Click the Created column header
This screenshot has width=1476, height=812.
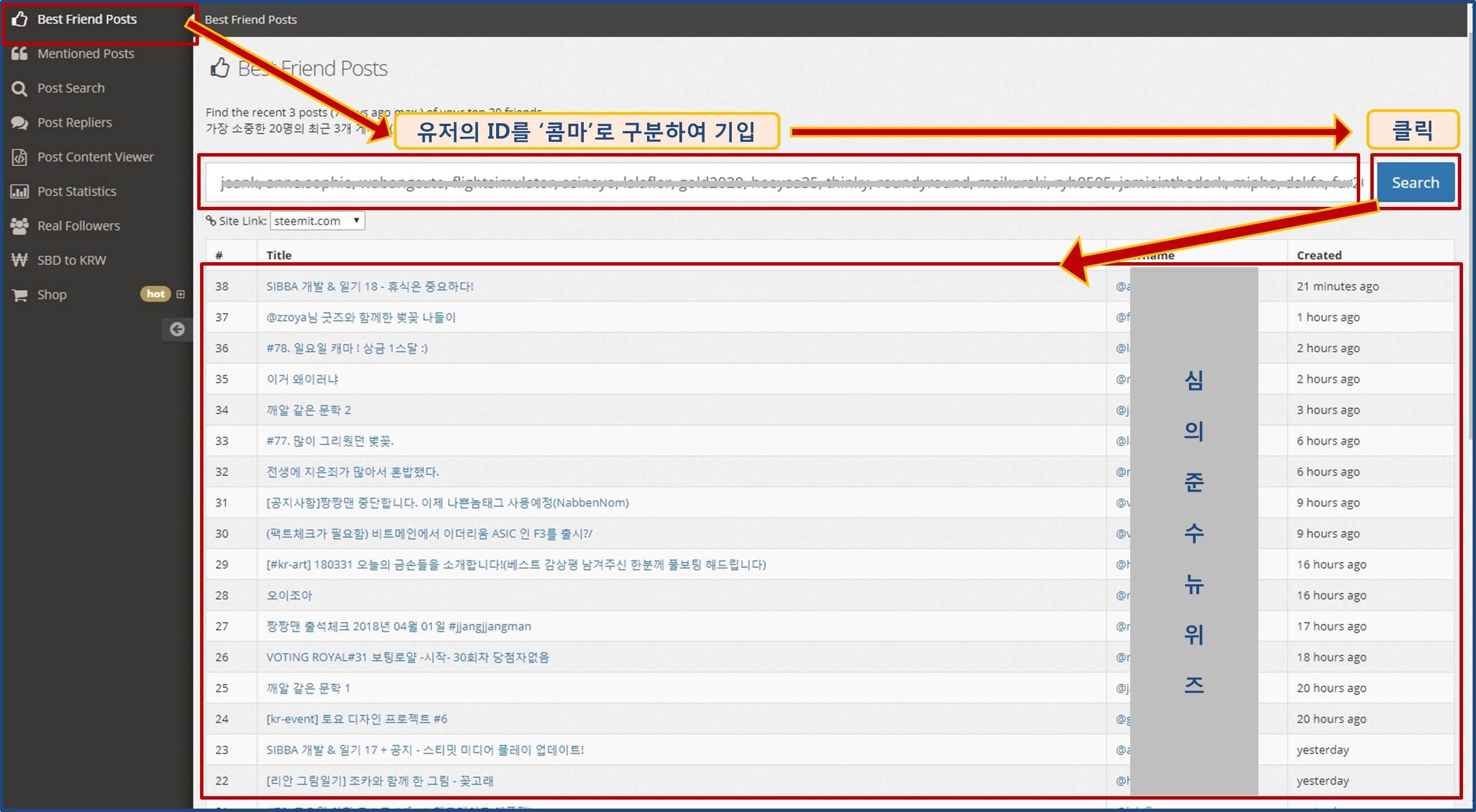[1319, 255]
